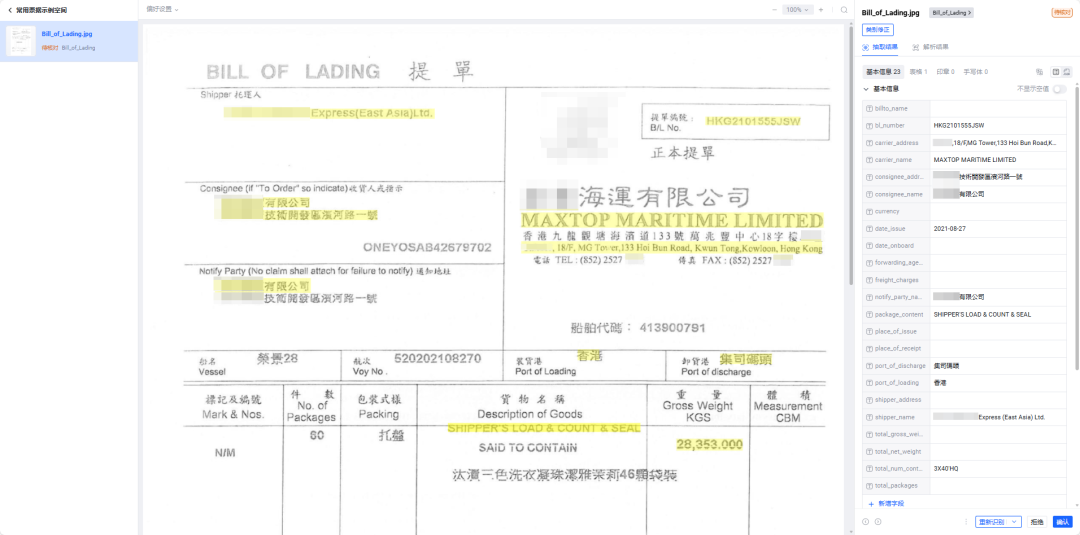Click the carrier_address value field
The image size is (1080, 535).
click(998, 143)
